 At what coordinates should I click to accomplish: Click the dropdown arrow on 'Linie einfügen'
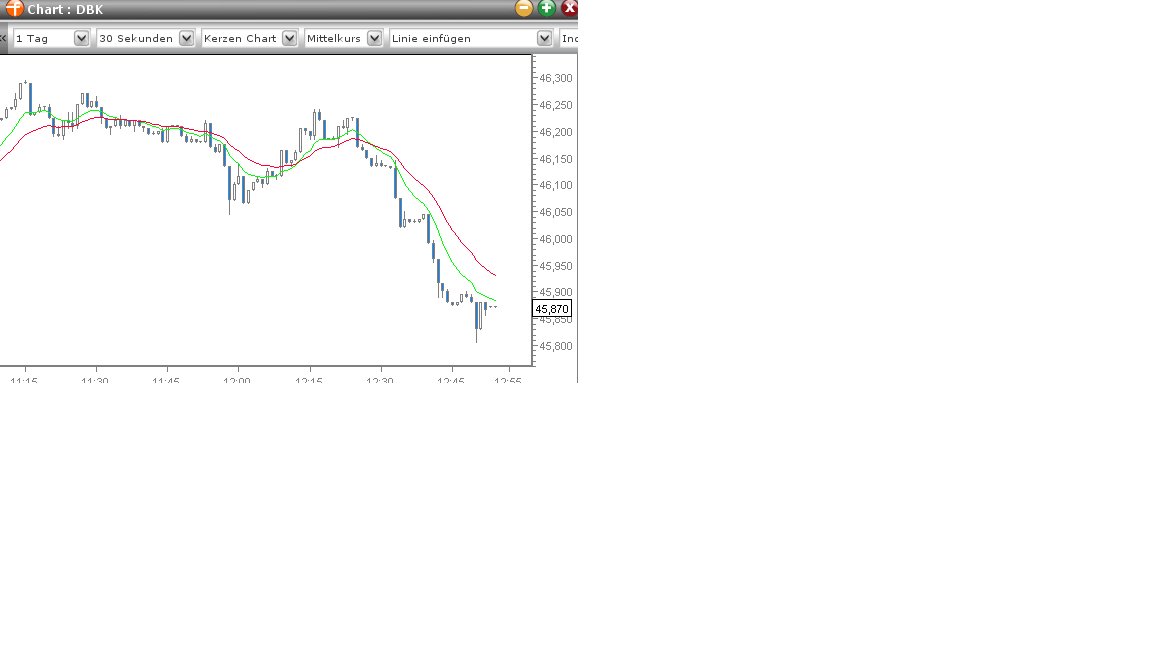pos(544,37)
